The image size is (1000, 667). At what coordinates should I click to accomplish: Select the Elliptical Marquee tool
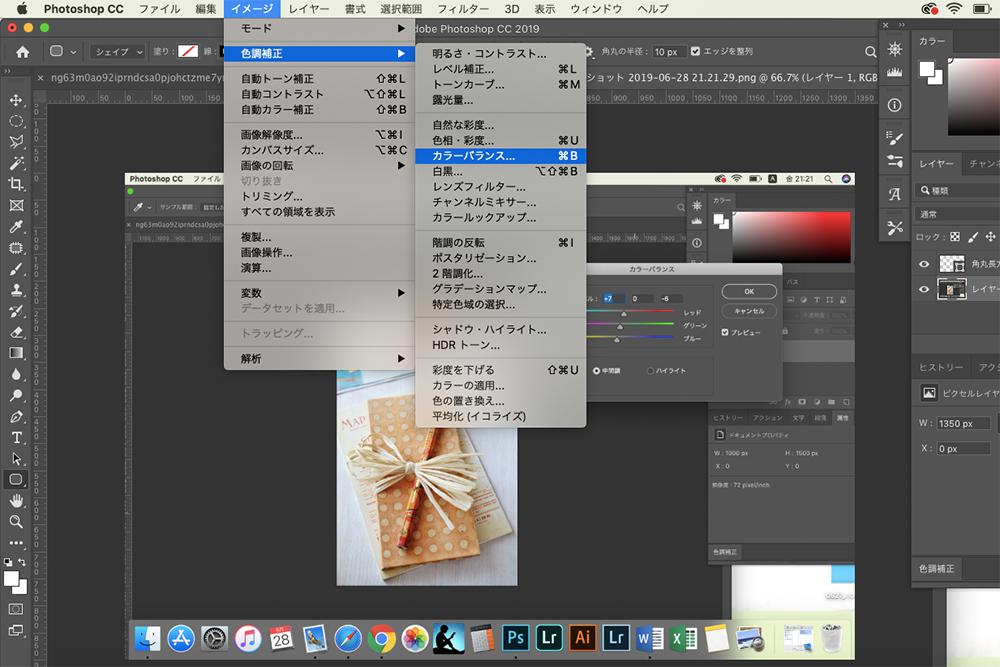coord(16,121)
